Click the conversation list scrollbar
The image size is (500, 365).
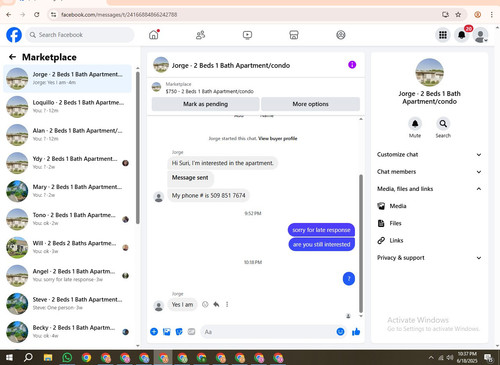(x=138, y=147)
